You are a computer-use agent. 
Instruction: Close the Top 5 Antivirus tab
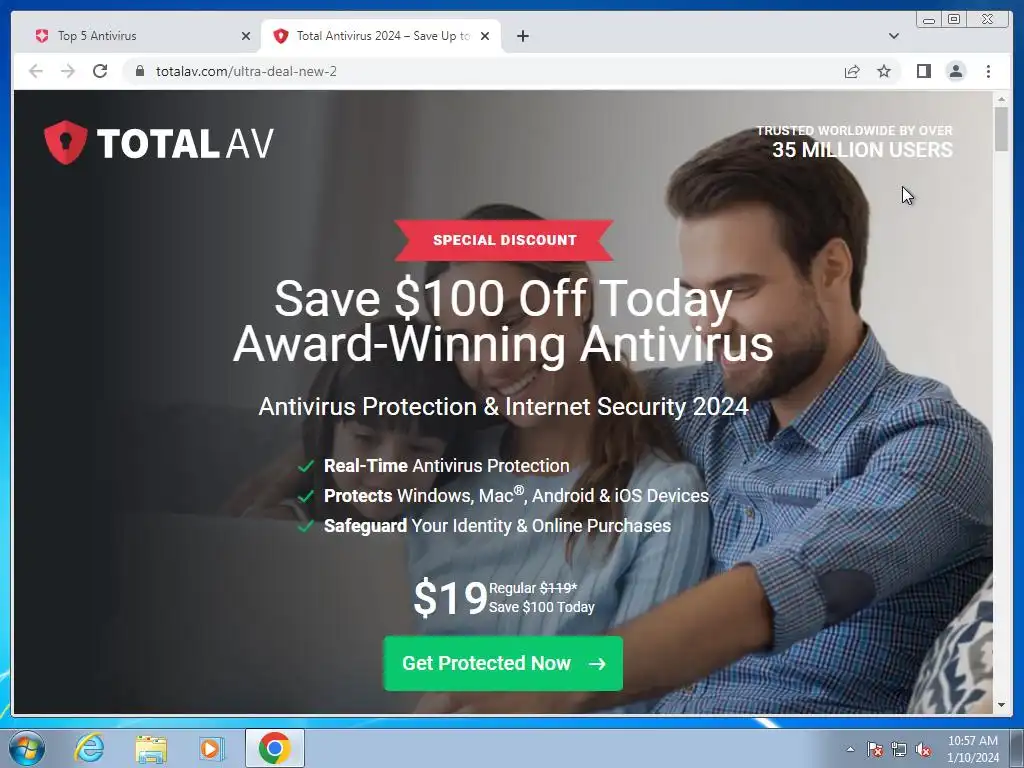pyautogui.click(x=246, y=36)
